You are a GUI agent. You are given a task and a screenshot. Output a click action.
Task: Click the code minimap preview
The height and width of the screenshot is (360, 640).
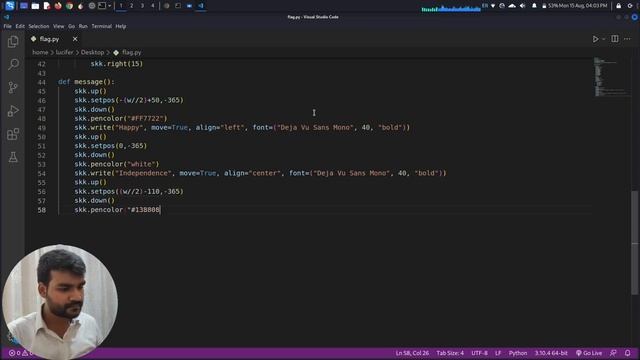(x=611, y=77)
